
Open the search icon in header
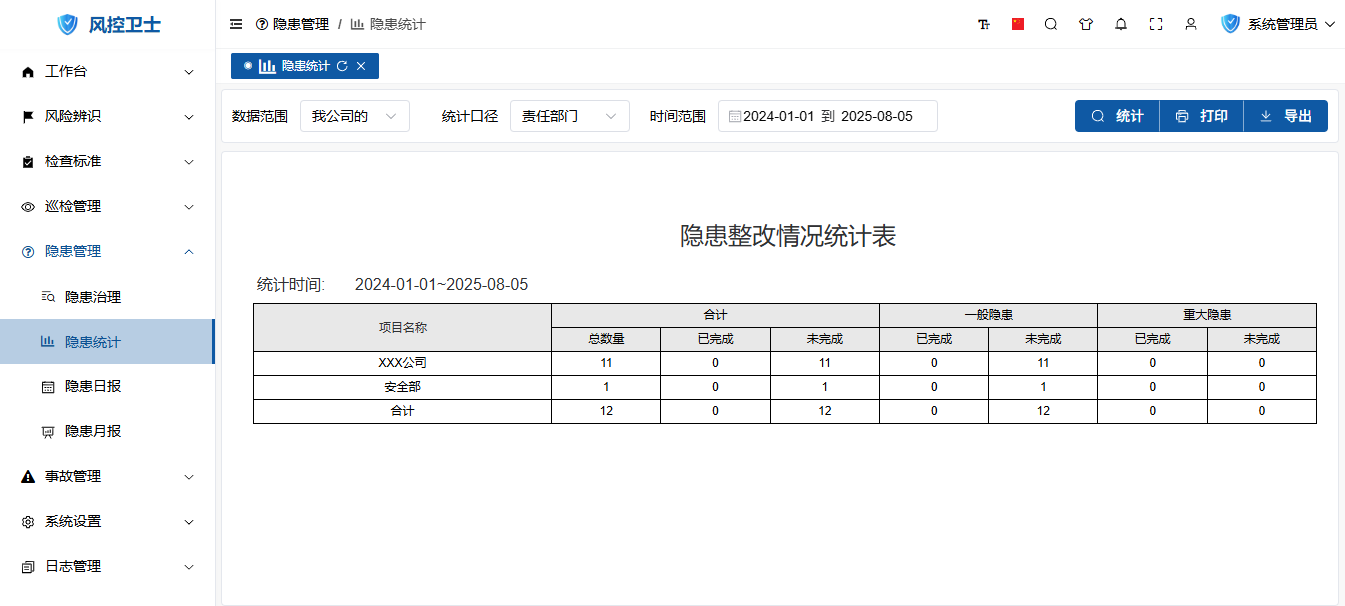1051,24
